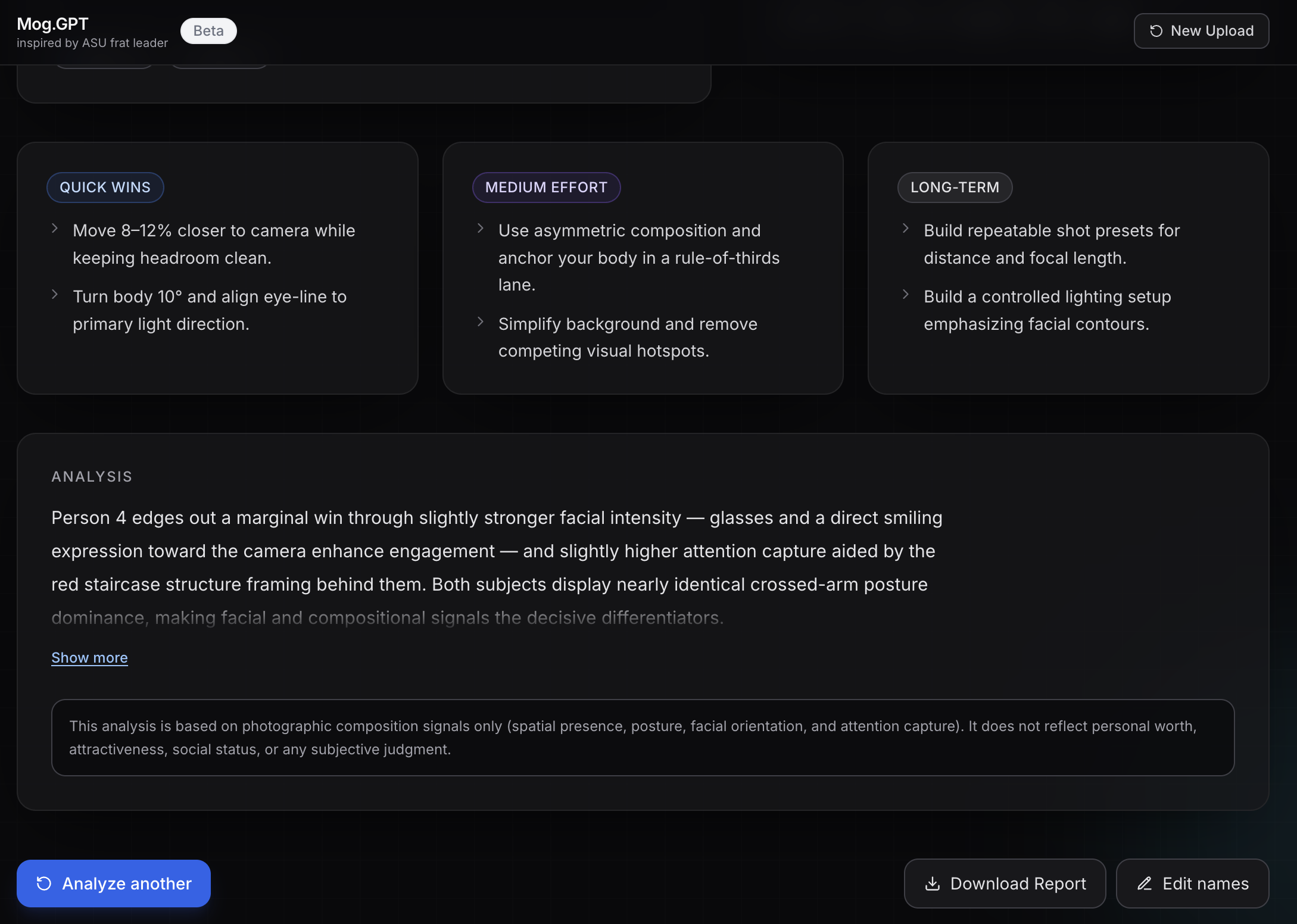Start over with Analyze another button
The width and height of the screenshot is (1297, 924).
[114, 884]
